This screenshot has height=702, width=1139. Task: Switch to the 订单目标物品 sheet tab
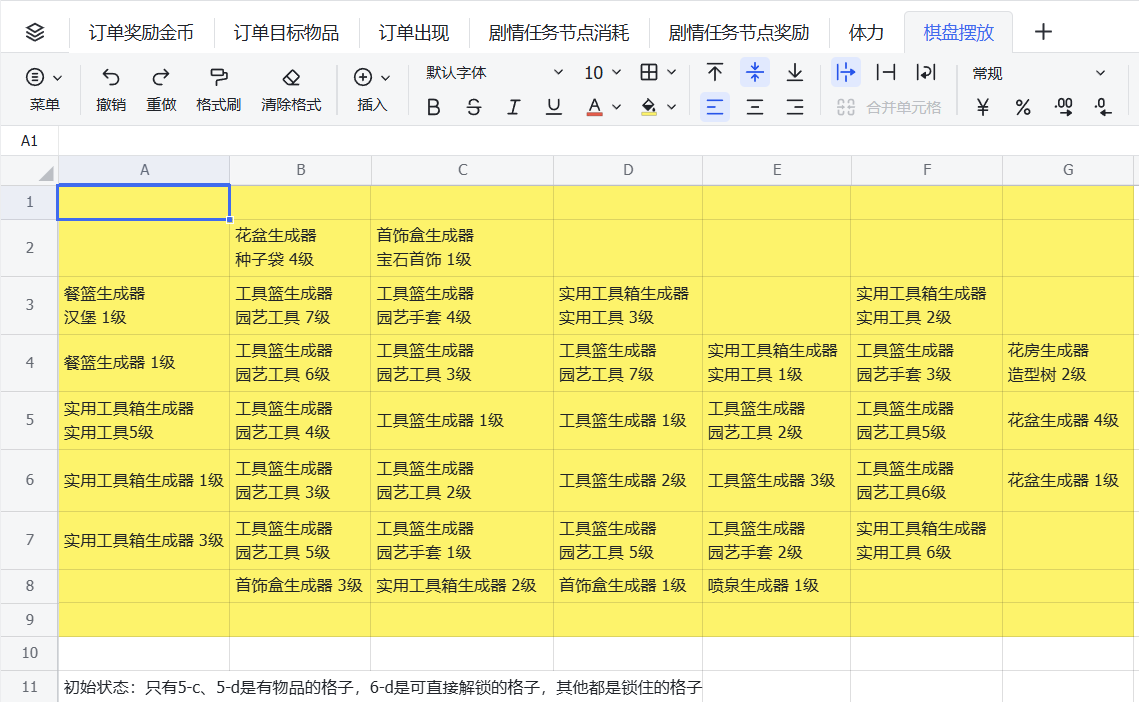pos(286,33)
